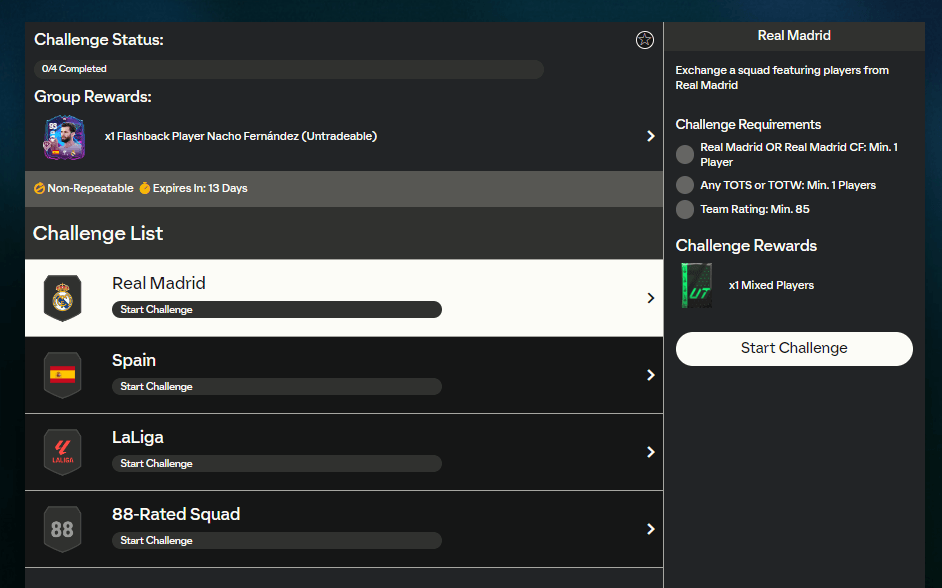Click the 88 rating badge icon

click(x=62, y=529)
